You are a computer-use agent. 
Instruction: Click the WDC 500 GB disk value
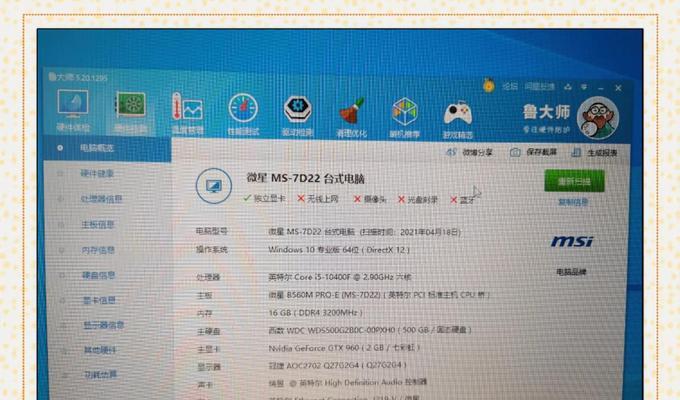370,330
